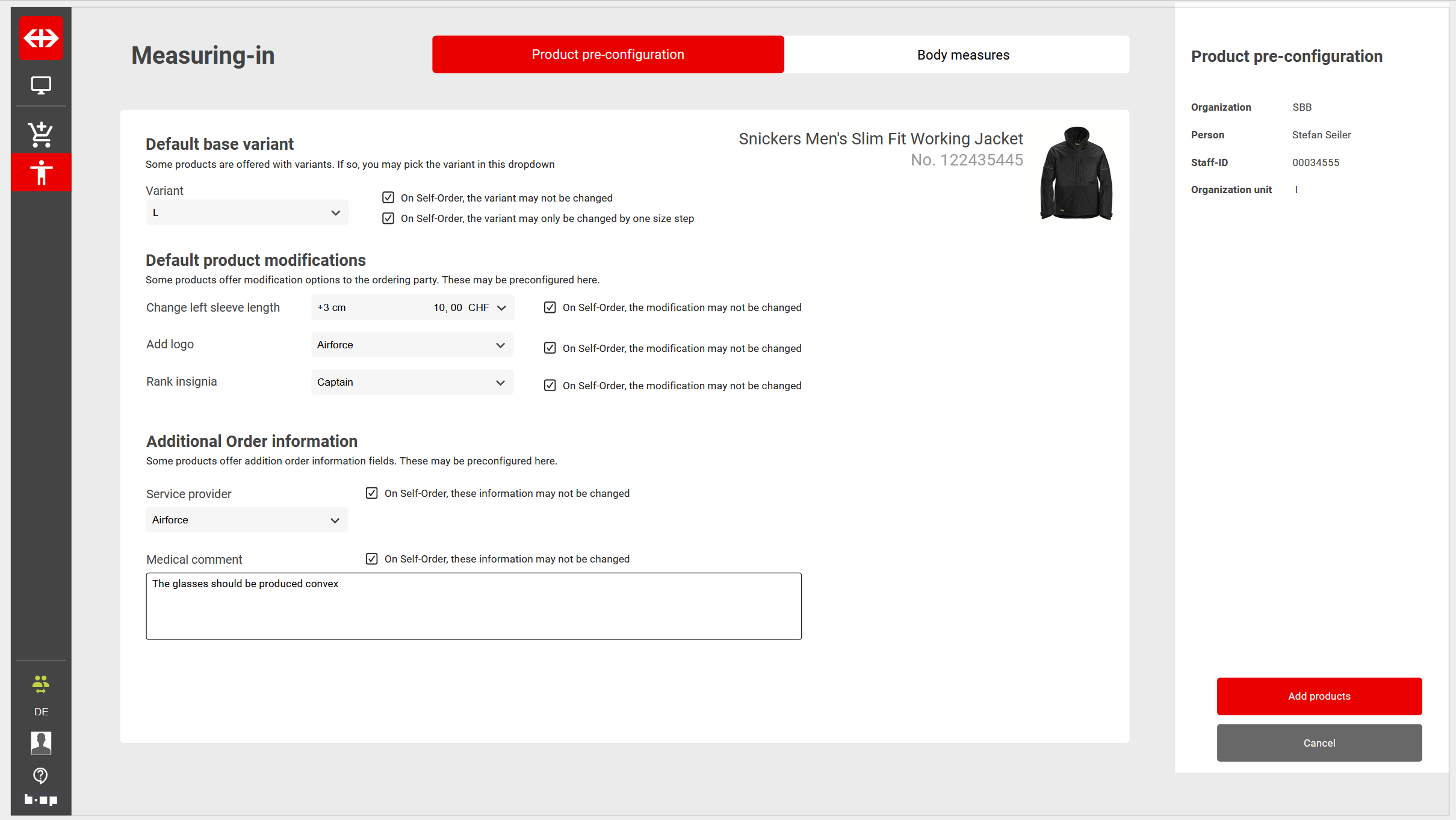Switch language using DE label
The image size is (1456, 820).
41,712
